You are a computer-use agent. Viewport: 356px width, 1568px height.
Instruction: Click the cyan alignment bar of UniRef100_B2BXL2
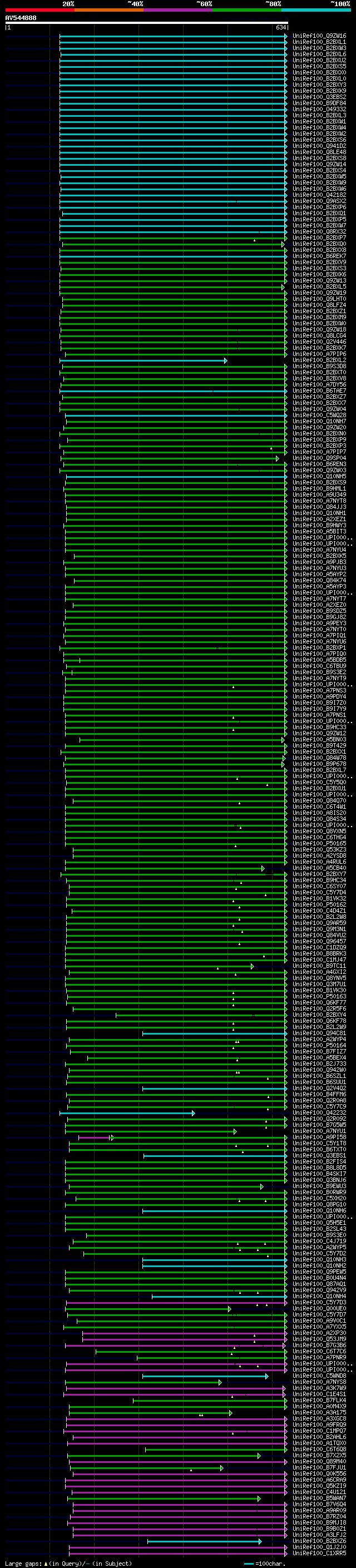coord(144,361)
